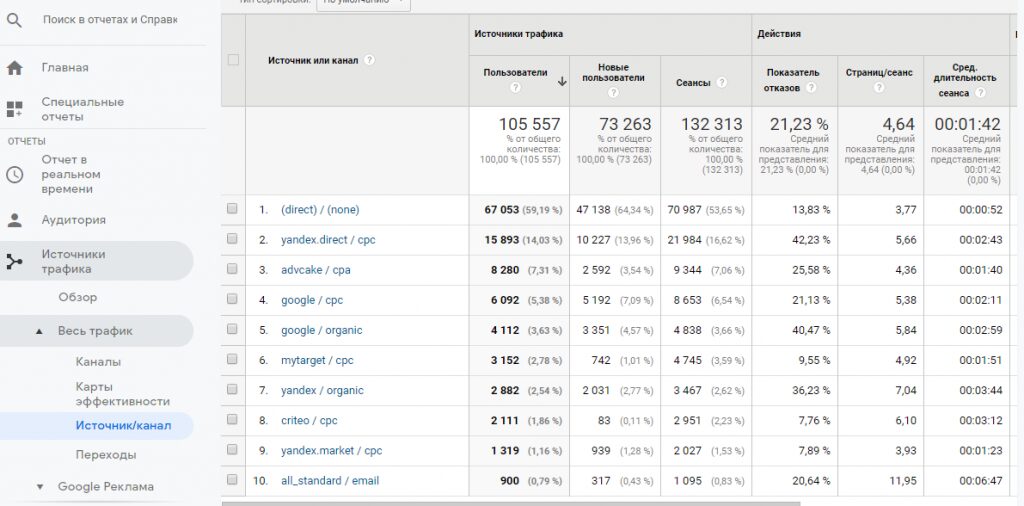The image size is (1024, 506).
Task: Select the Переходы menu item
Action: pos(106,455)
